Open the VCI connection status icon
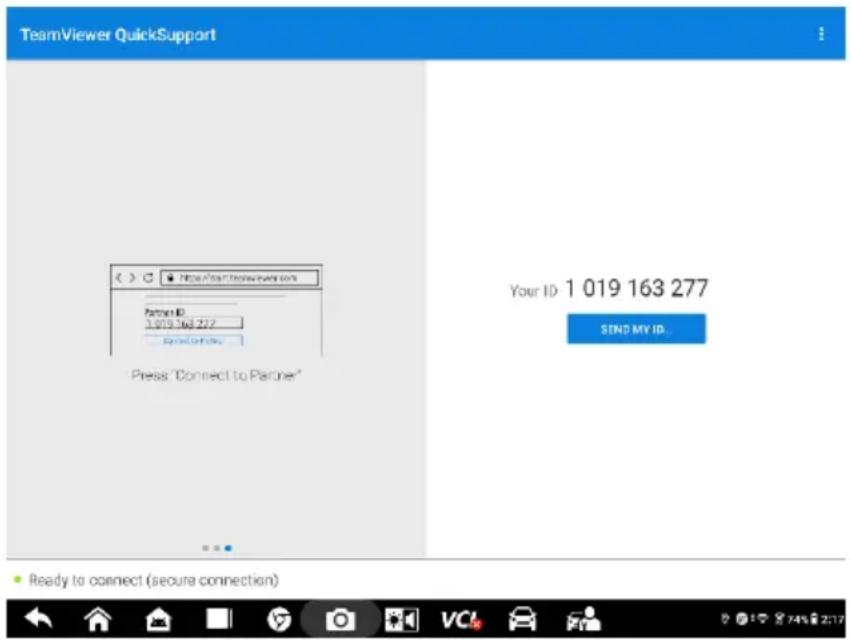 461,619
